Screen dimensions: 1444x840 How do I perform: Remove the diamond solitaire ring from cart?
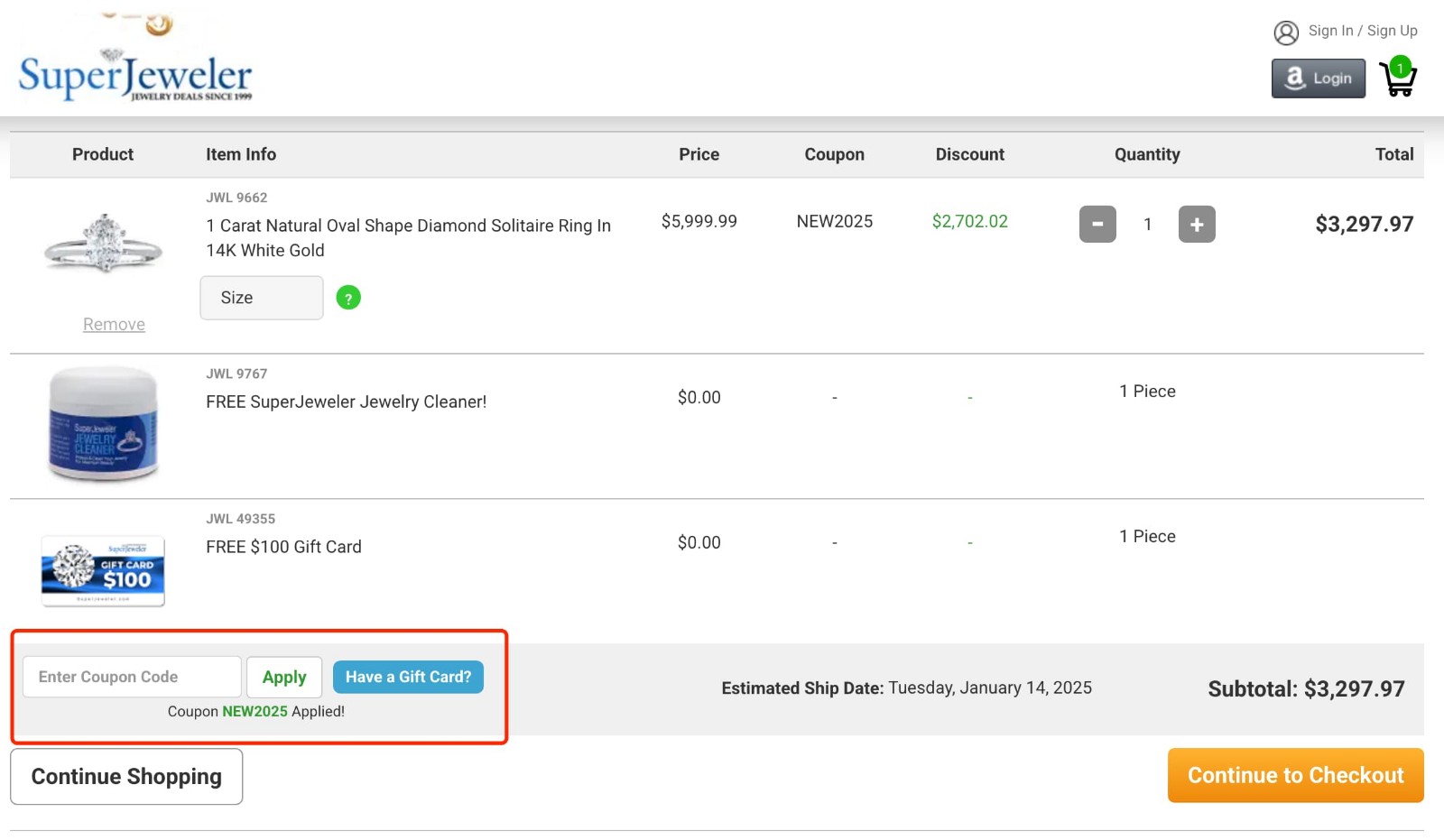click(114, 323)
